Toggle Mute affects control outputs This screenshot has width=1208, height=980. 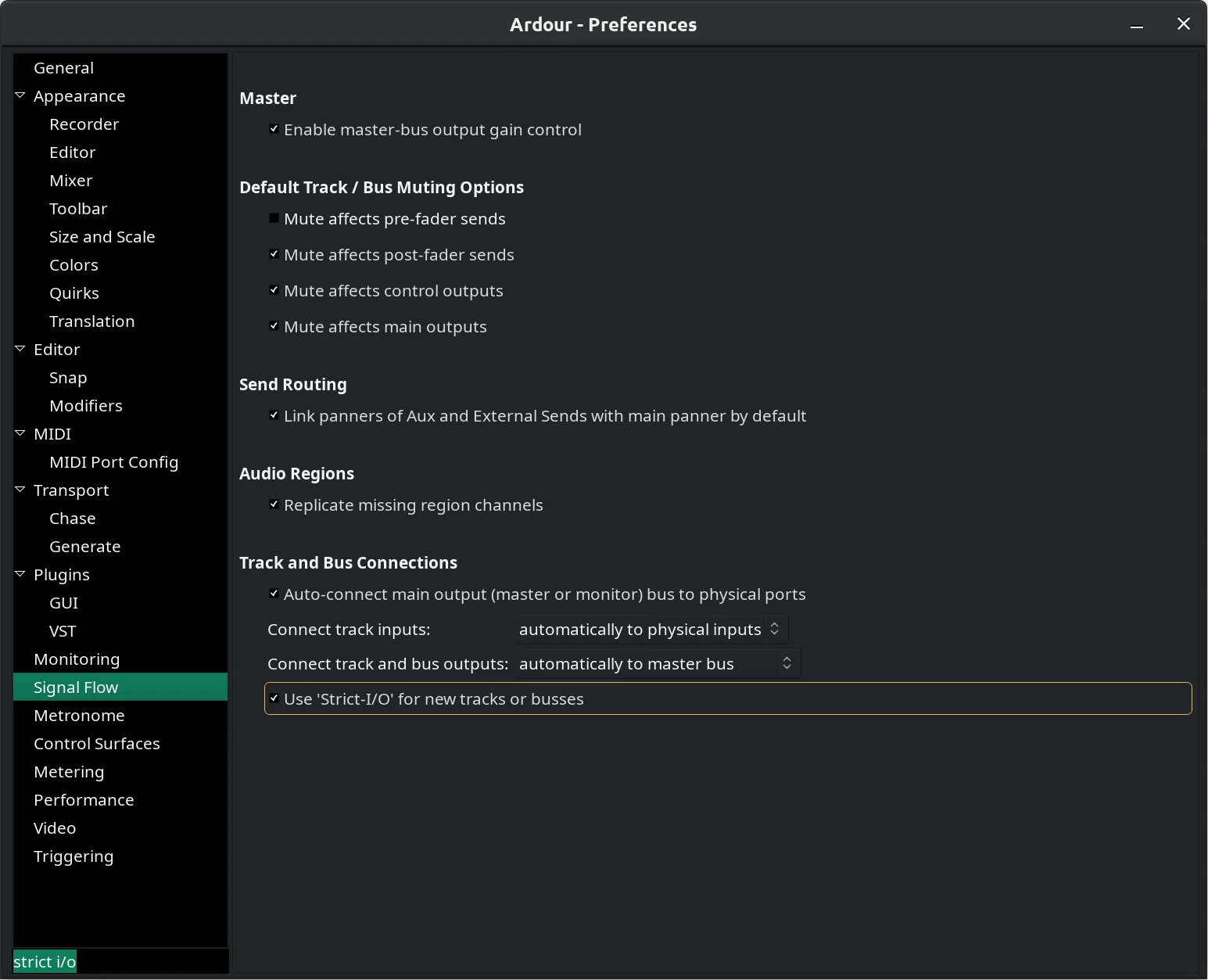[x=274, y=290]
